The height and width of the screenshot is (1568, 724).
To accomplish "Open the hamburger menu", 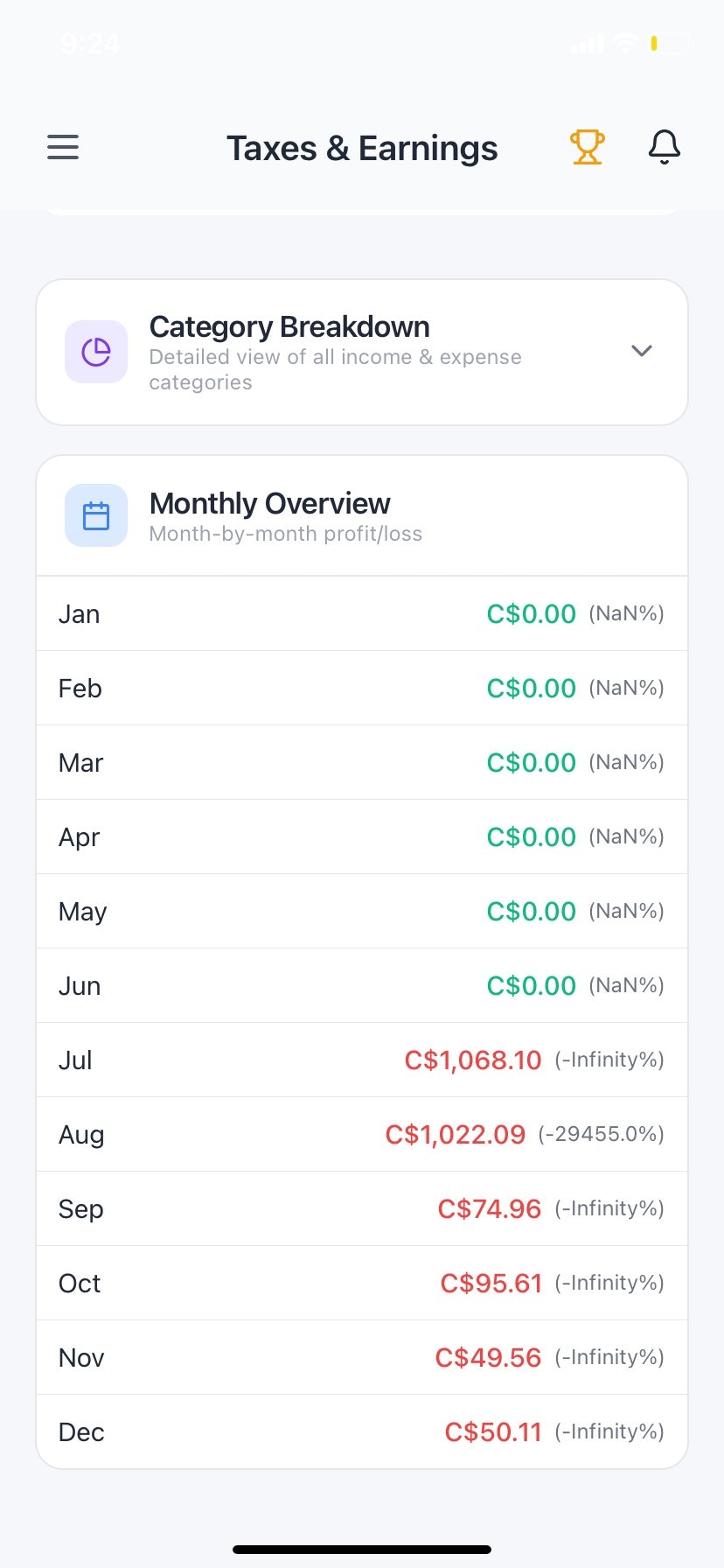I will click(63, 147).
